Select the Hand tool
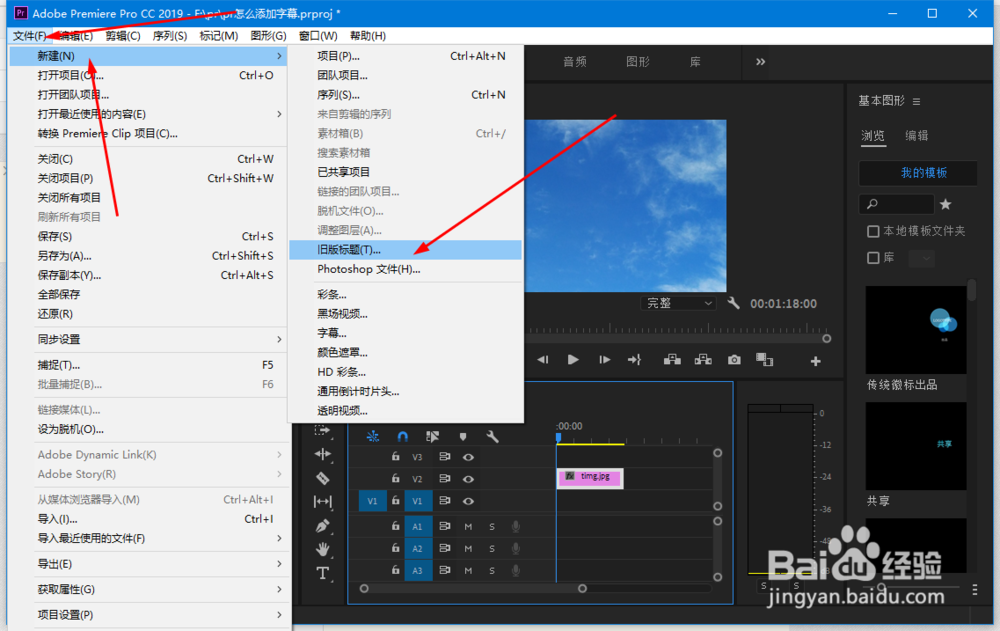1000x631 pixels. pyautogui.click(x=323, y=546)
